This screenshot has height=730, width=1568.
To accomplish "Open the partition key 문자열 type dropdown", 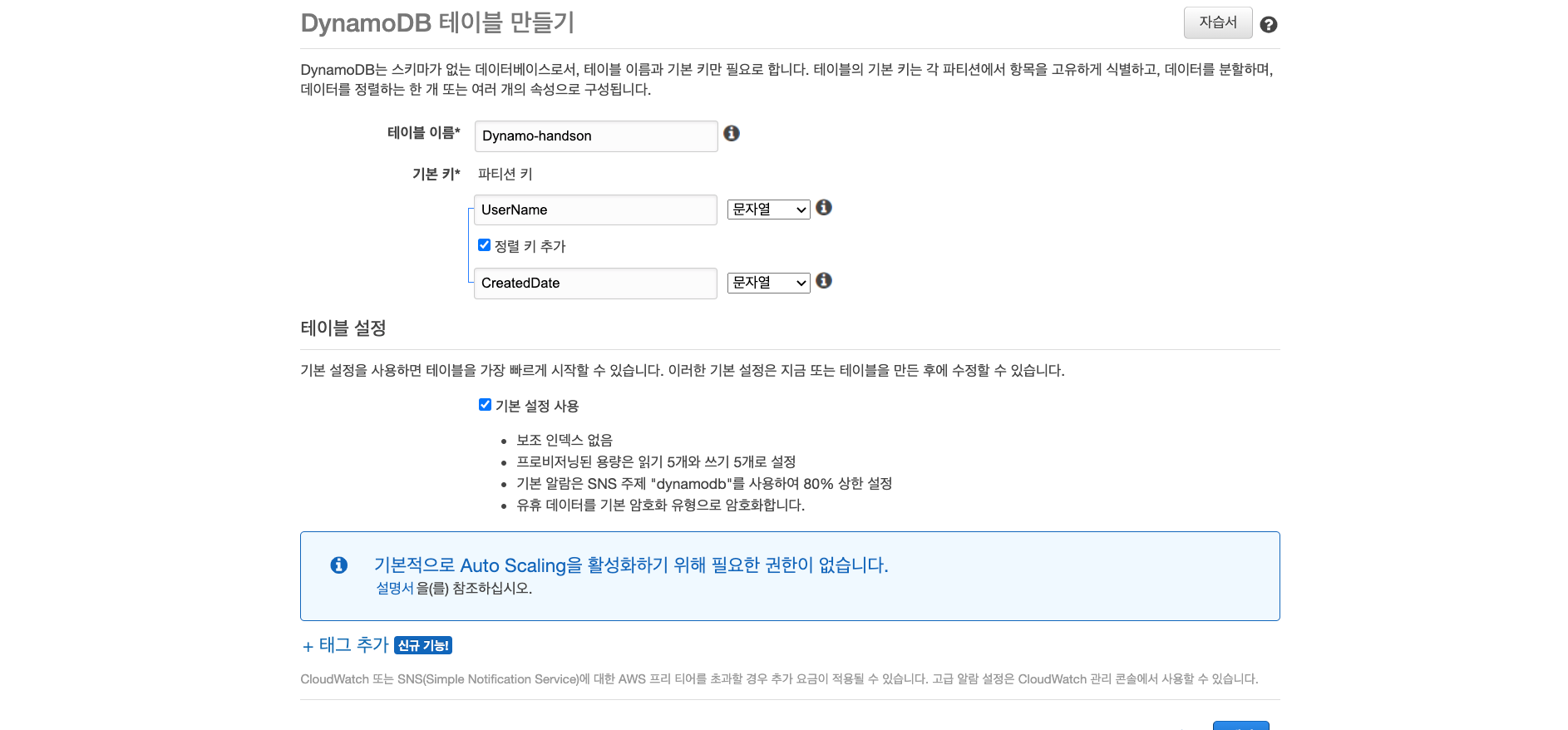I will pos(767,209).
